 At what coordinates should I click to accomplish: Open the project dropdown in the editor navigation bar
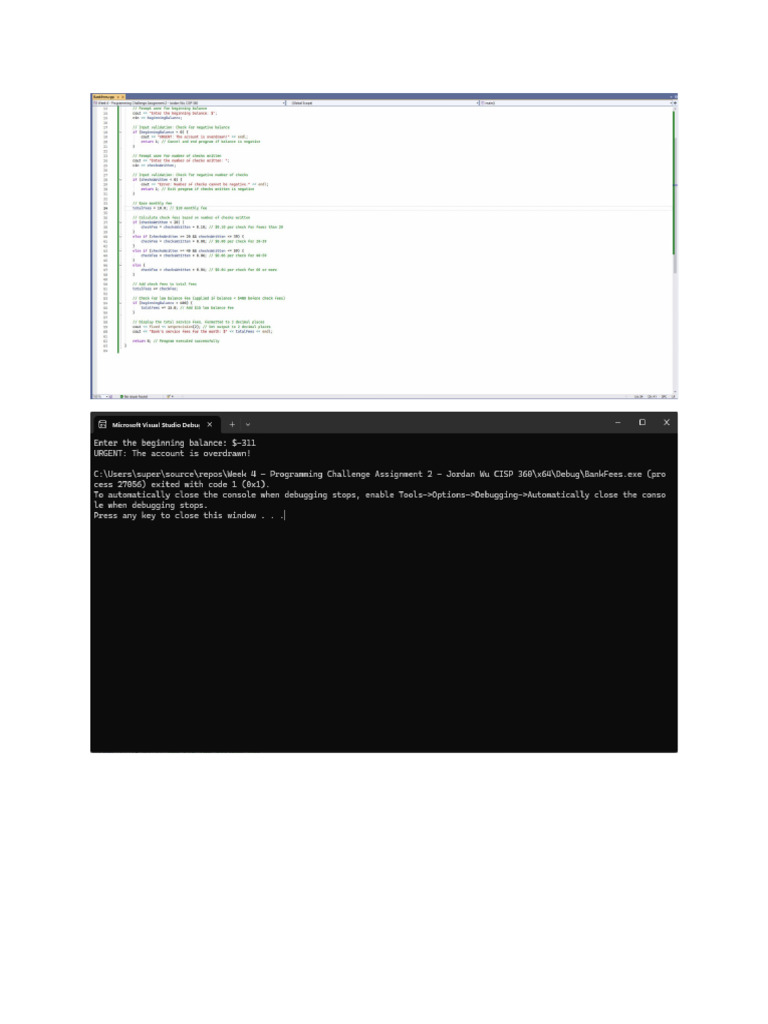tap(189, 103)
